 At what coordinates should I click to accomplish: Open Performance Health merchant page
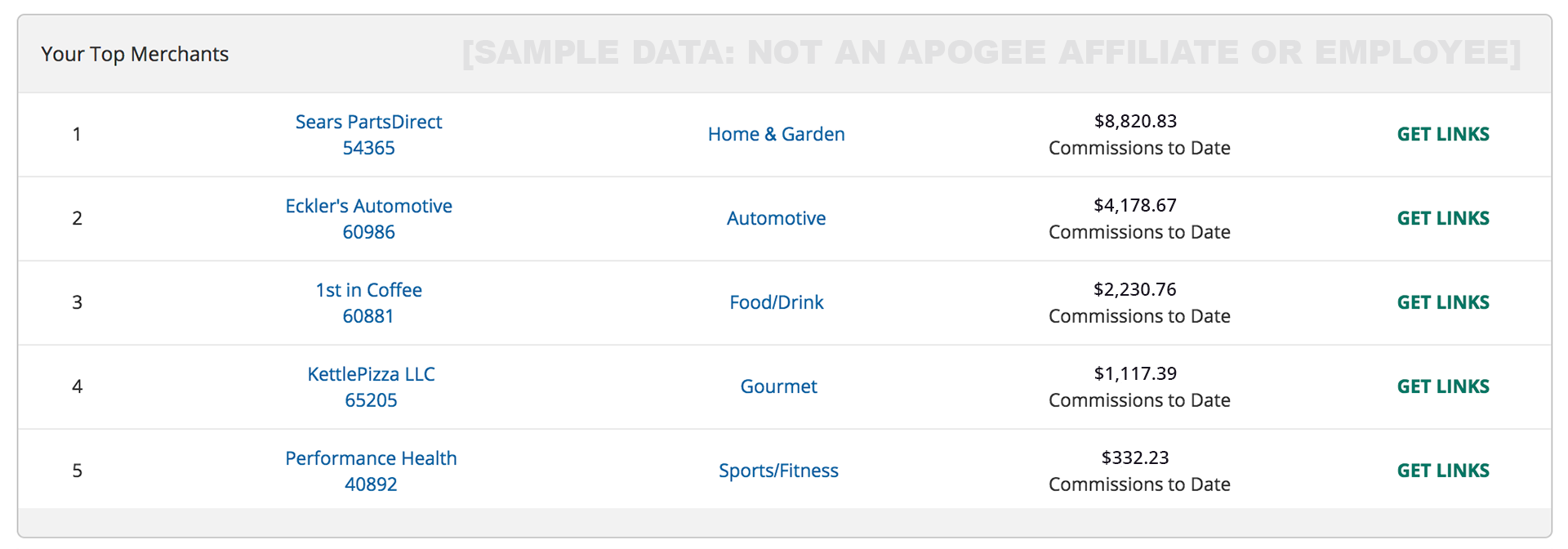(371, 458)
